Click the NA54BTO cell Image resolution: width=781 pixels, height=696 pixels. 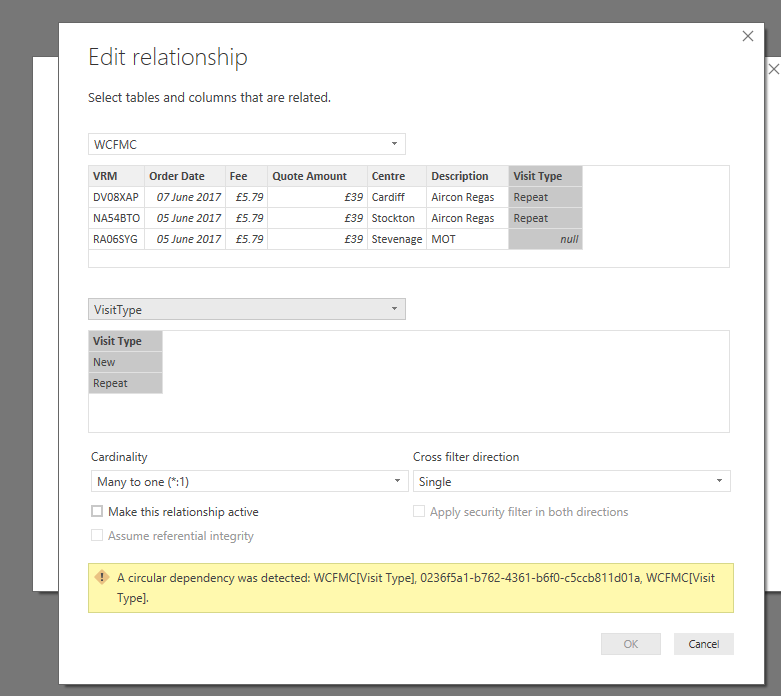(x=117, y=218)
